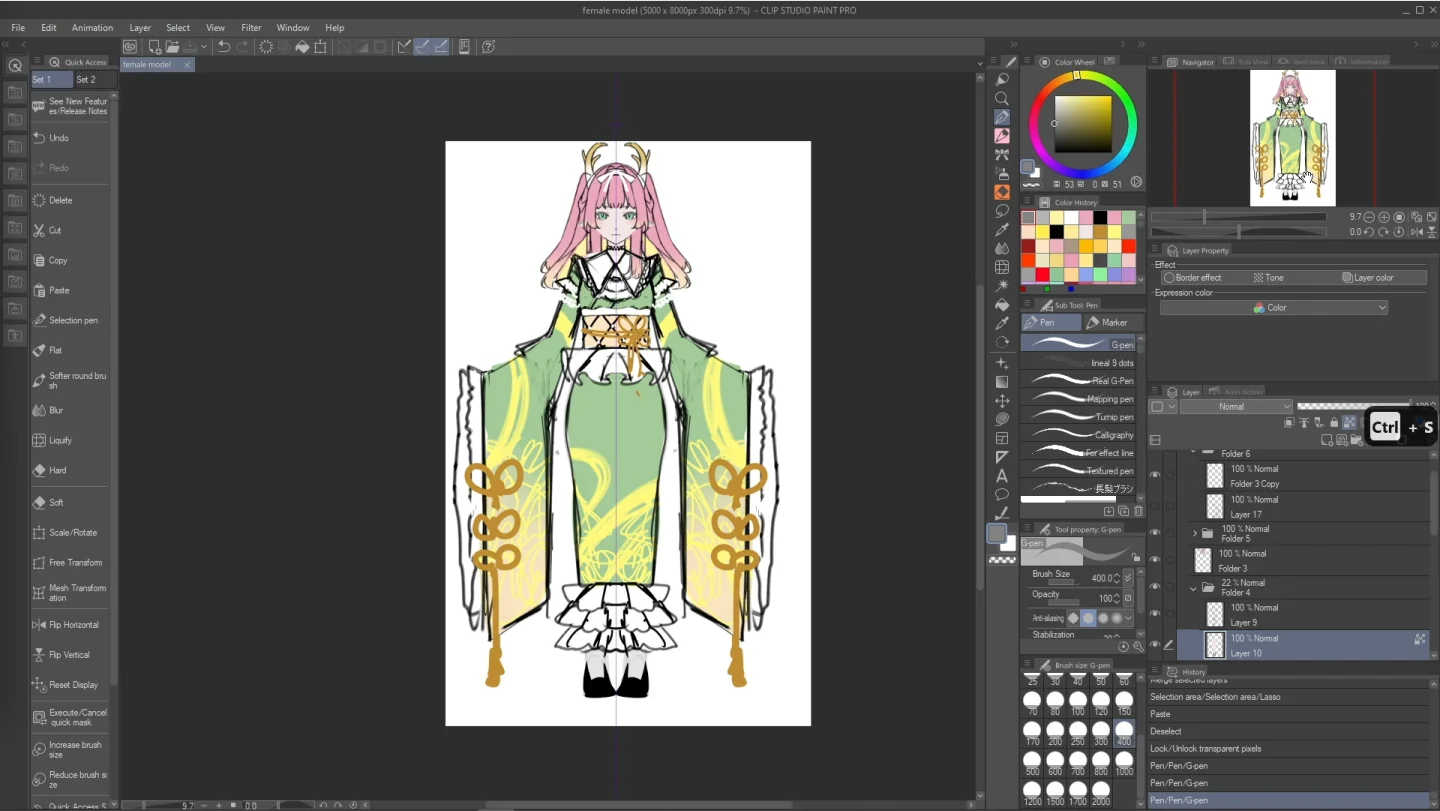
Task: Hide the Folder 3 layer
Action: (x=1155, y=560)
